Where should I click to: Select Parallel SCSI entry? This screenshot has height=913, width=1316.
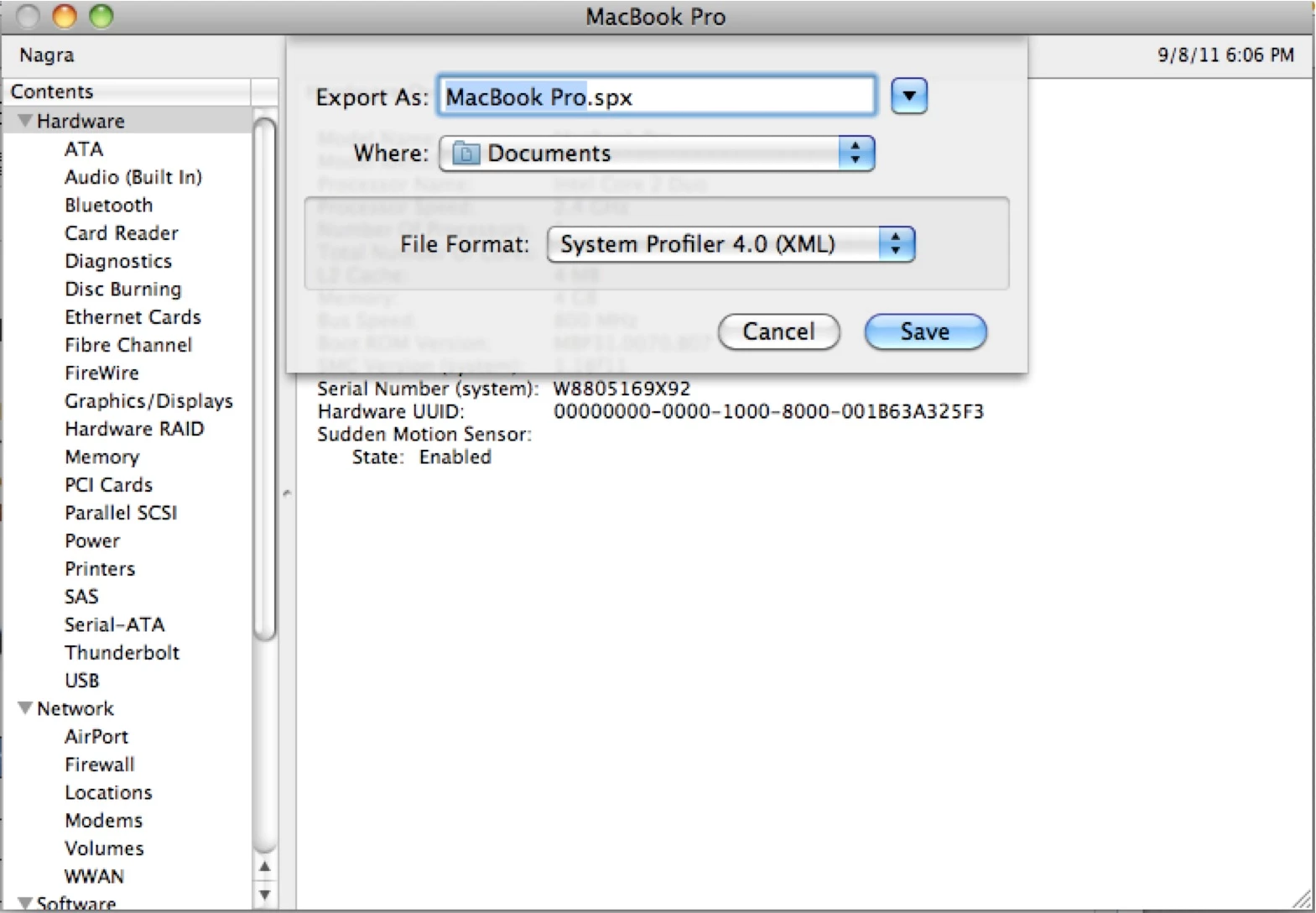[x=121, y=513]
